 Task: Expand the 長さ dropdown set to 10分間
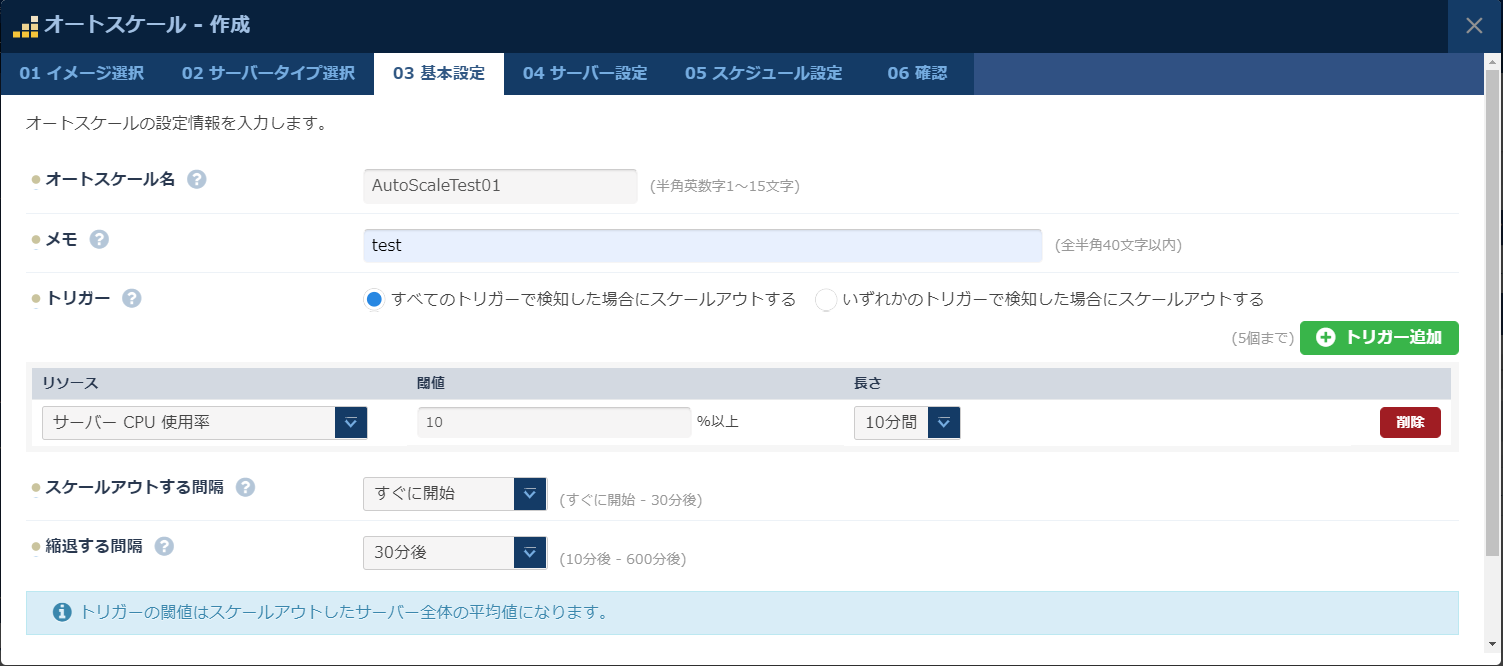(941, 422)
